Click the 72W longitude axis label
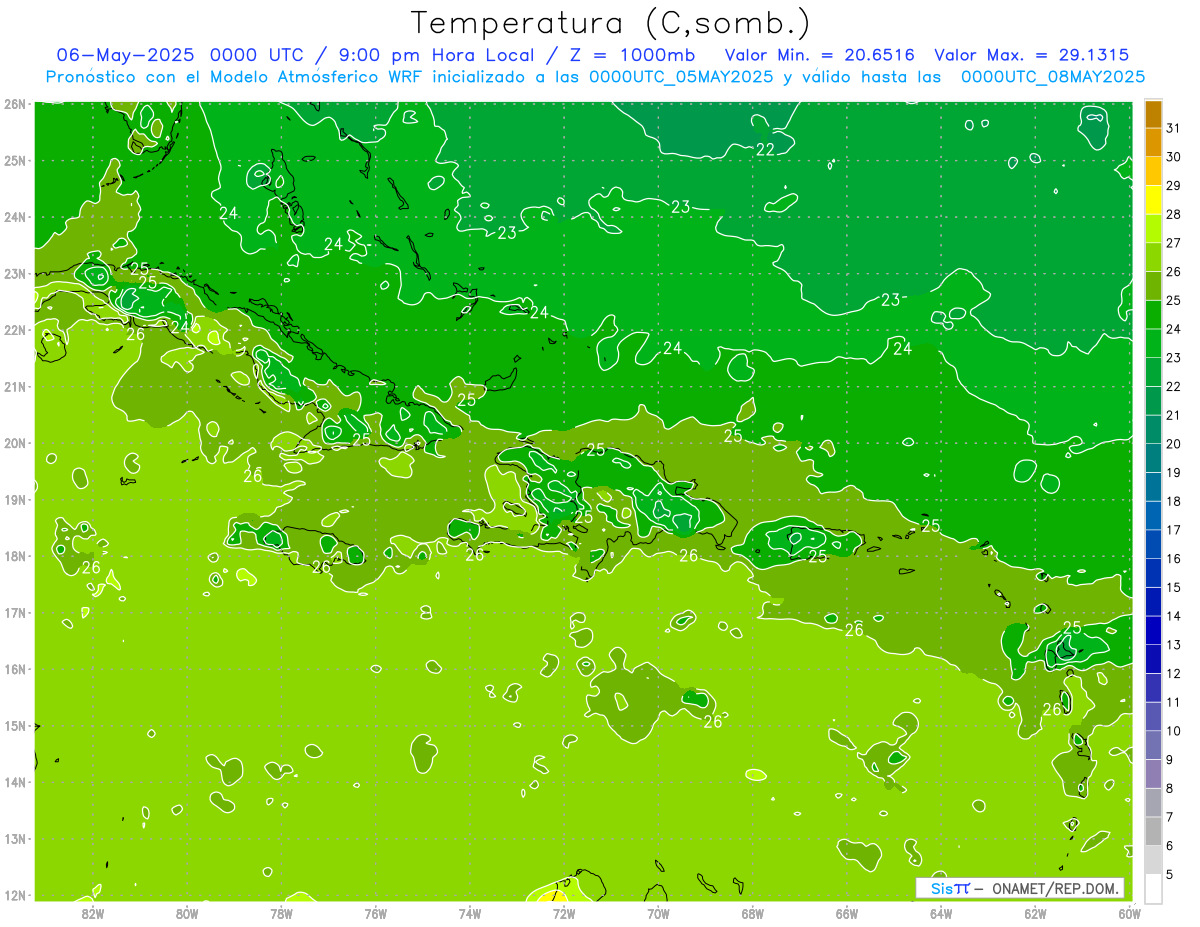The image size is (1200, 927). [564, 912]
